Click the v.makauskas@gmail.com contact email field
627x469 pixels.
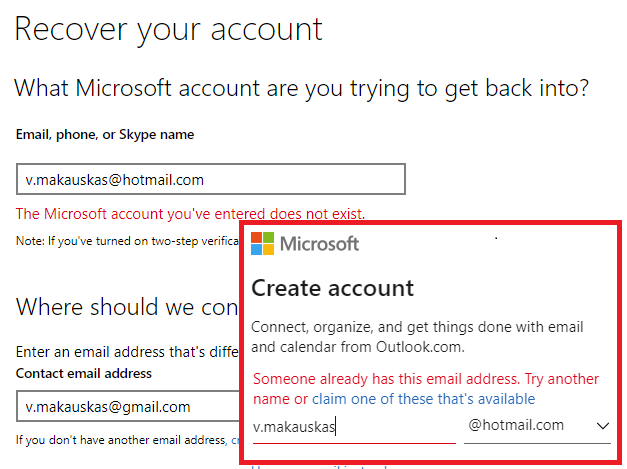click(125, 407)
